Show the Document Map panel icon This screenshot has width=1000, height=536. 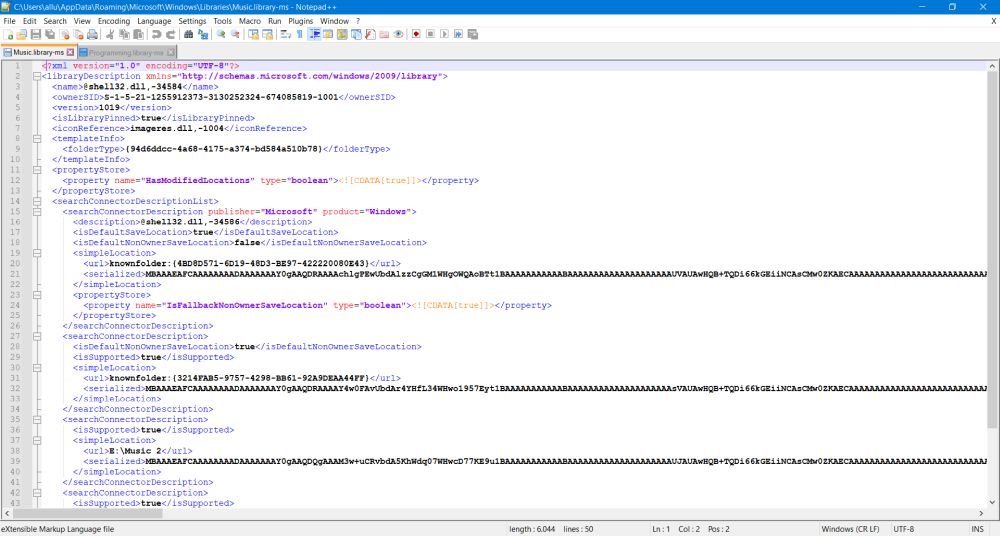tap(342, 34)
